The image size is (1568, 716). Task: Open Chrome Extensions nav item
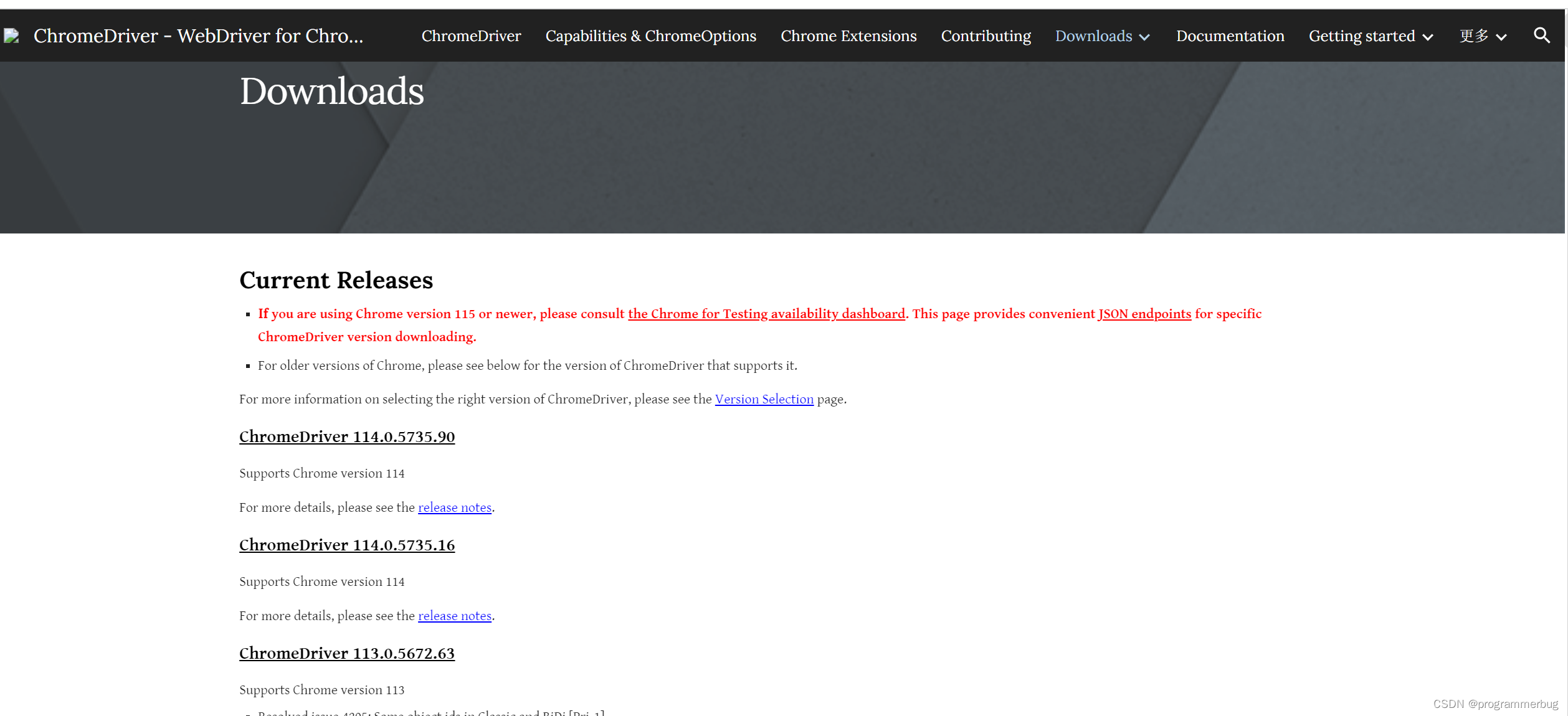click(x=848, y=36)
